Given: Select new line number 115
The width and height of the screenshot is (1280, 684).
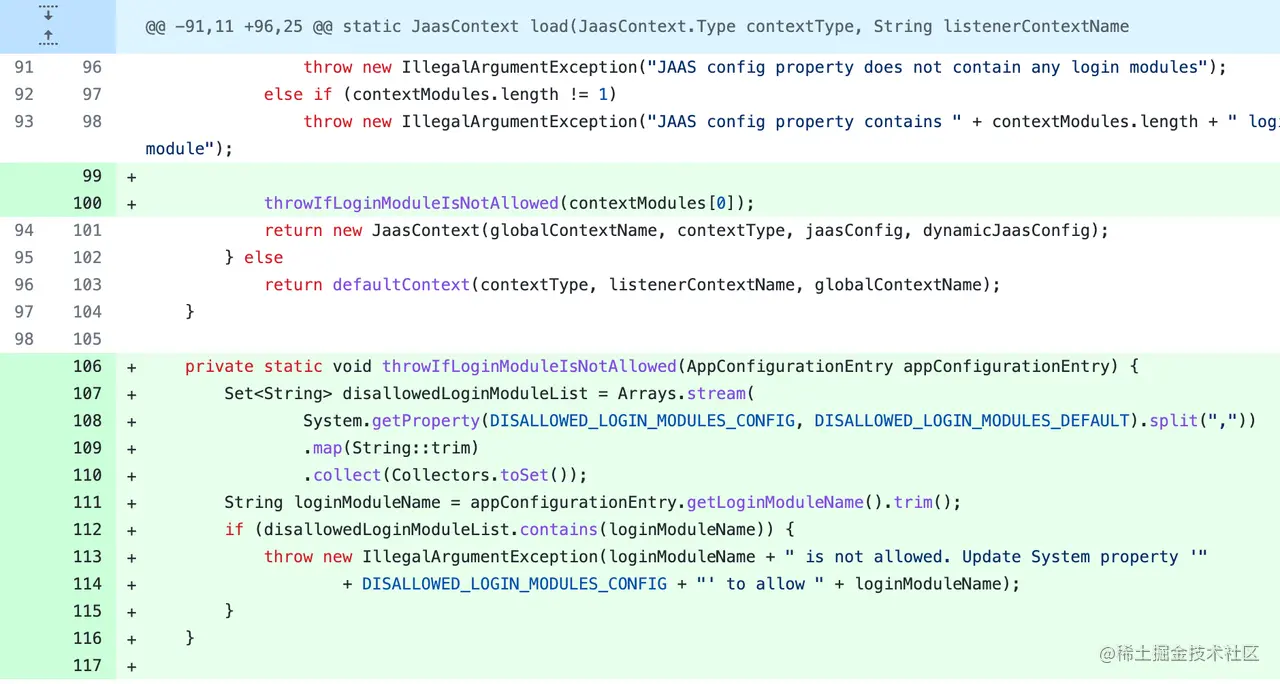Looking at the screenshot, I should [x=87, y=610].
